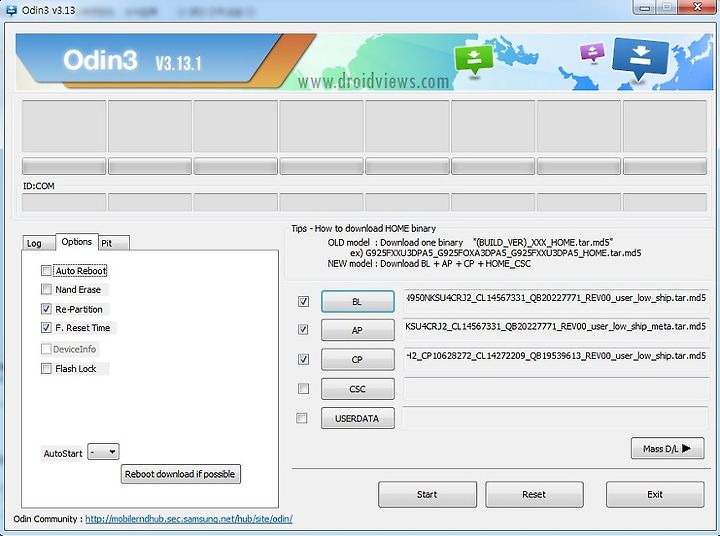Enable the Flash Lock checkbox
Image resolution: width=720 pixels, height=536 pixels.
[46, 368]
